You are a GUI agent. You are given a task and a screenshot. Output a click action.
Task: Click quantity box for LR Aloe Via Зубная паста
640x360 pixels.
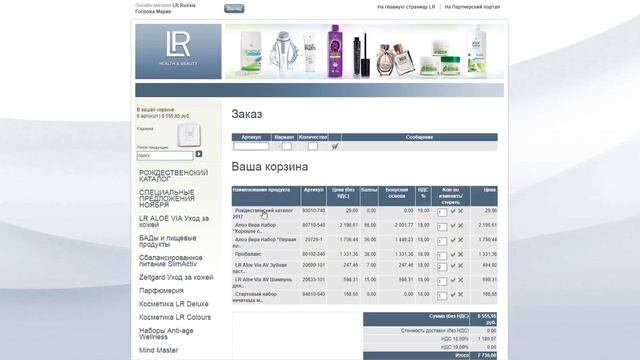coord(442,267)
